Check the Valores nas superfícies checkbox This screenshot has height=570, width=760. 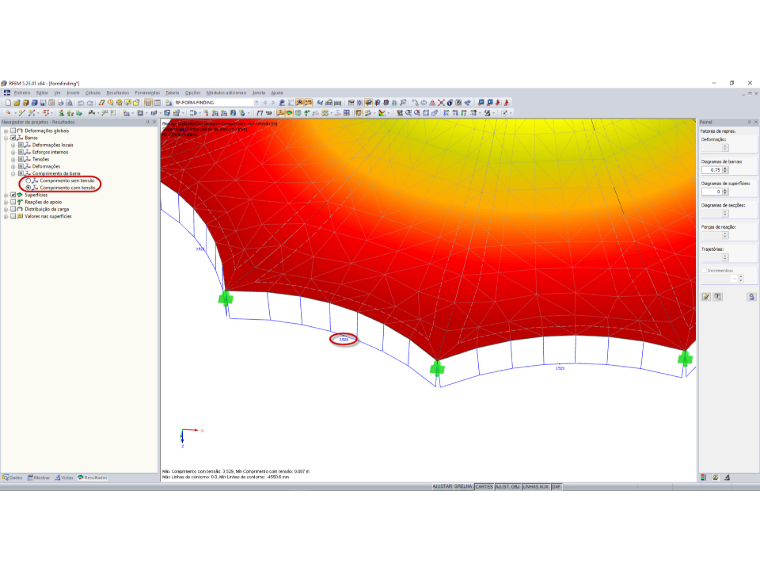(x=13, y=216)
